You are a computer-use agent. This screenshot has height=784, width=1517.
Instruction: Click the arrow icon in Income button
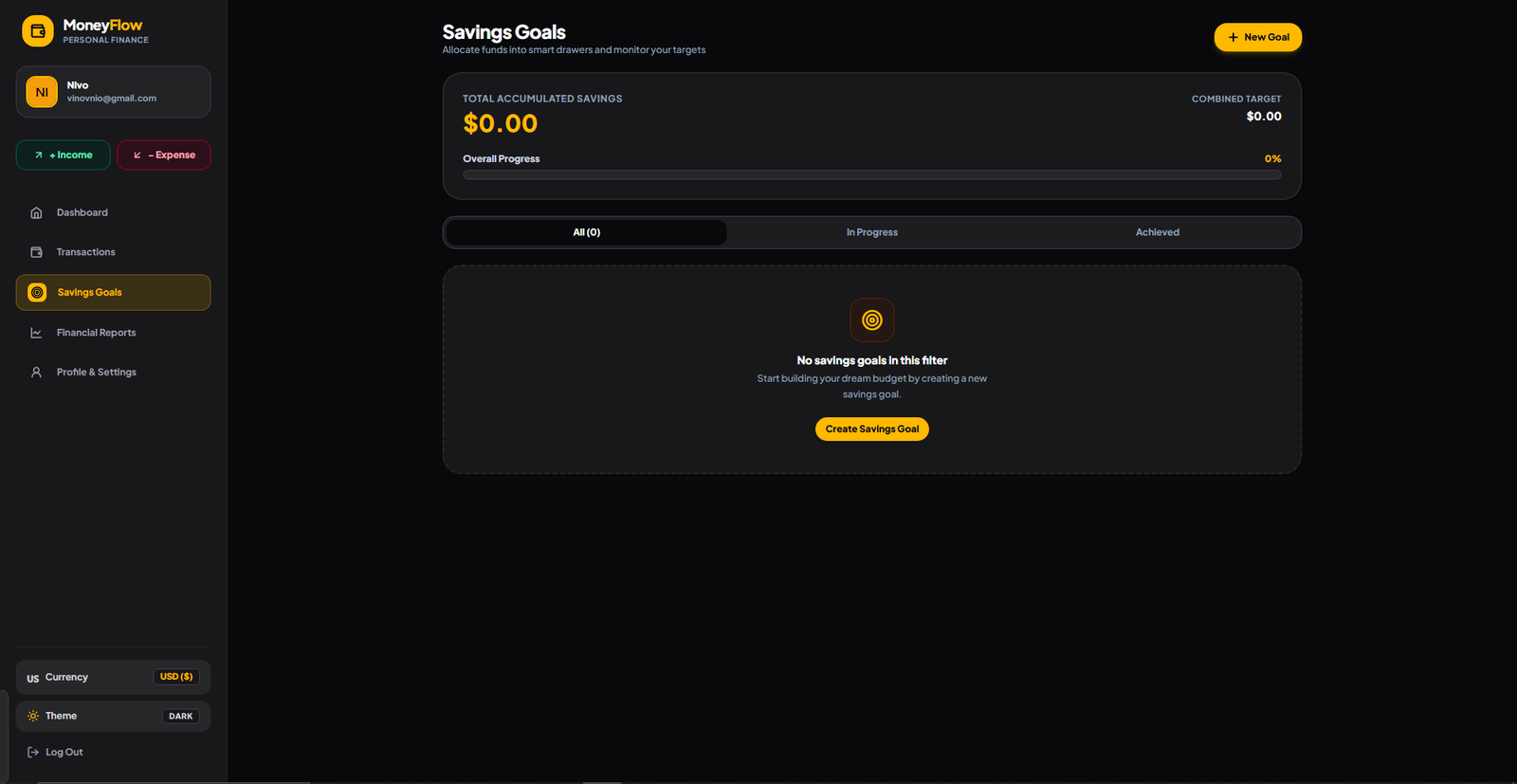click(39, 155)
